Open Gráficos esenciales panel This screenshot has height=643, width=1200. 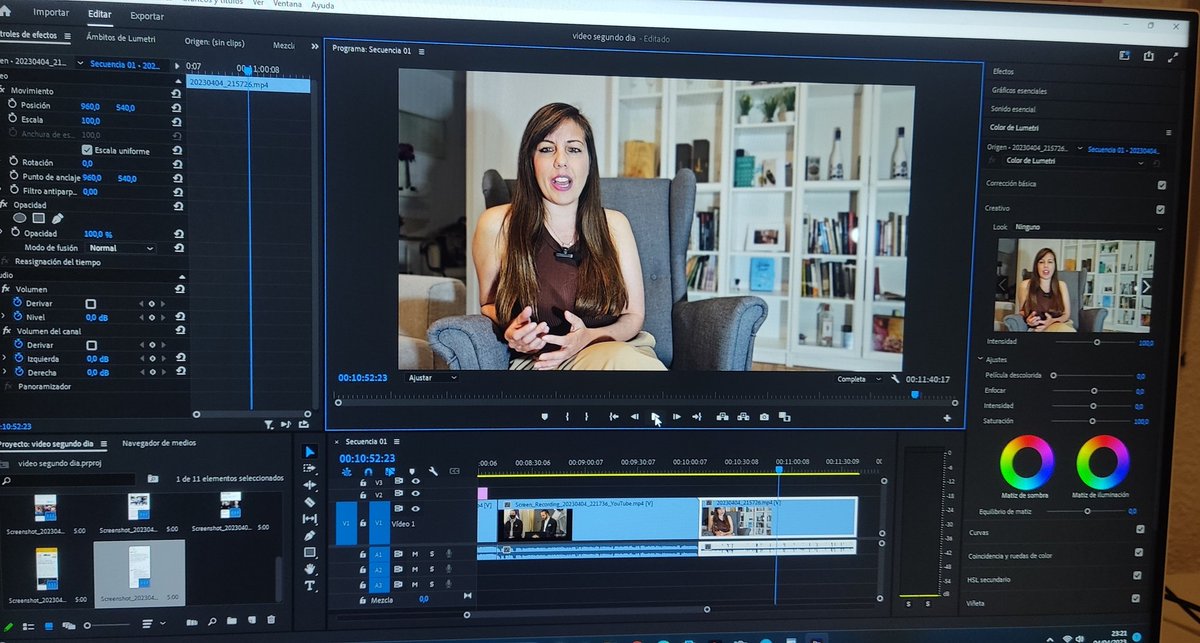tap(1018, 90)
